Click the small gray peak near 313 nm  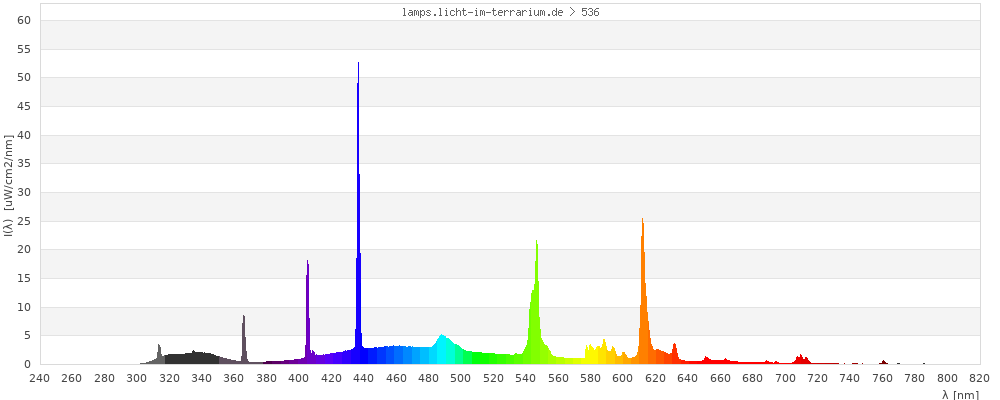coord(159,354)
